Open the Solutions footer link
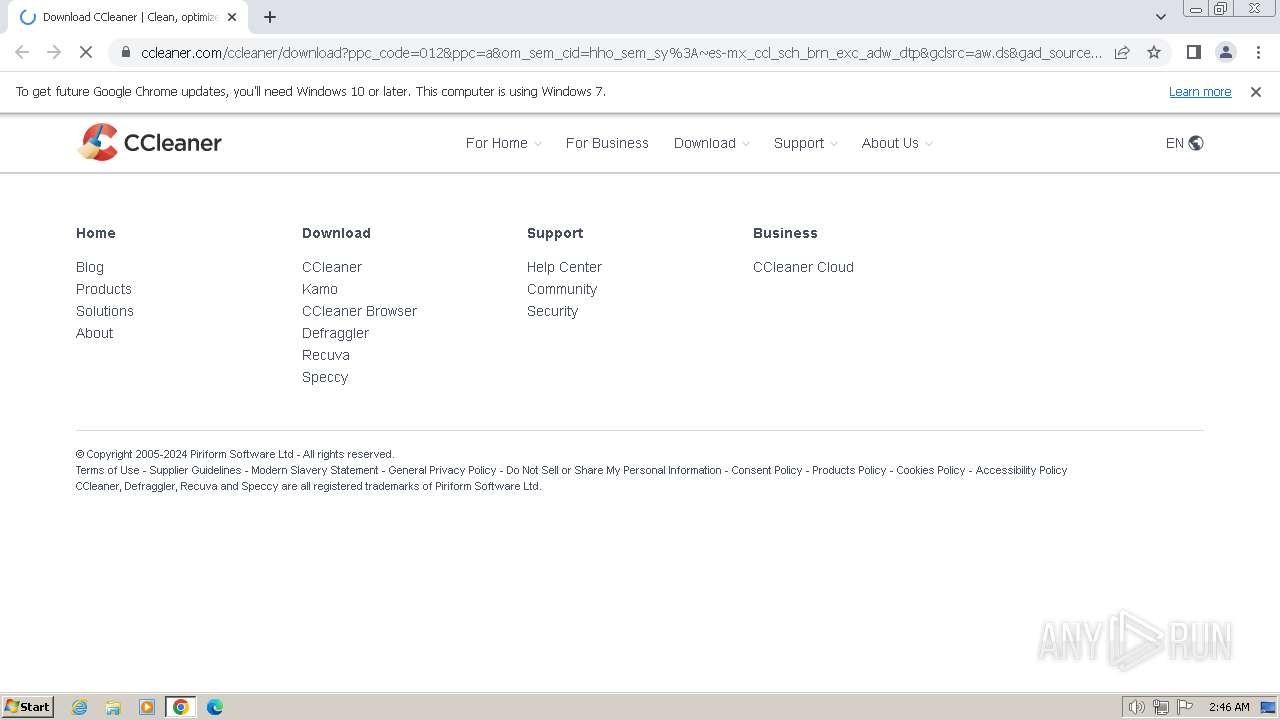This screenshot has height=720, width=1280. point(105,311)
